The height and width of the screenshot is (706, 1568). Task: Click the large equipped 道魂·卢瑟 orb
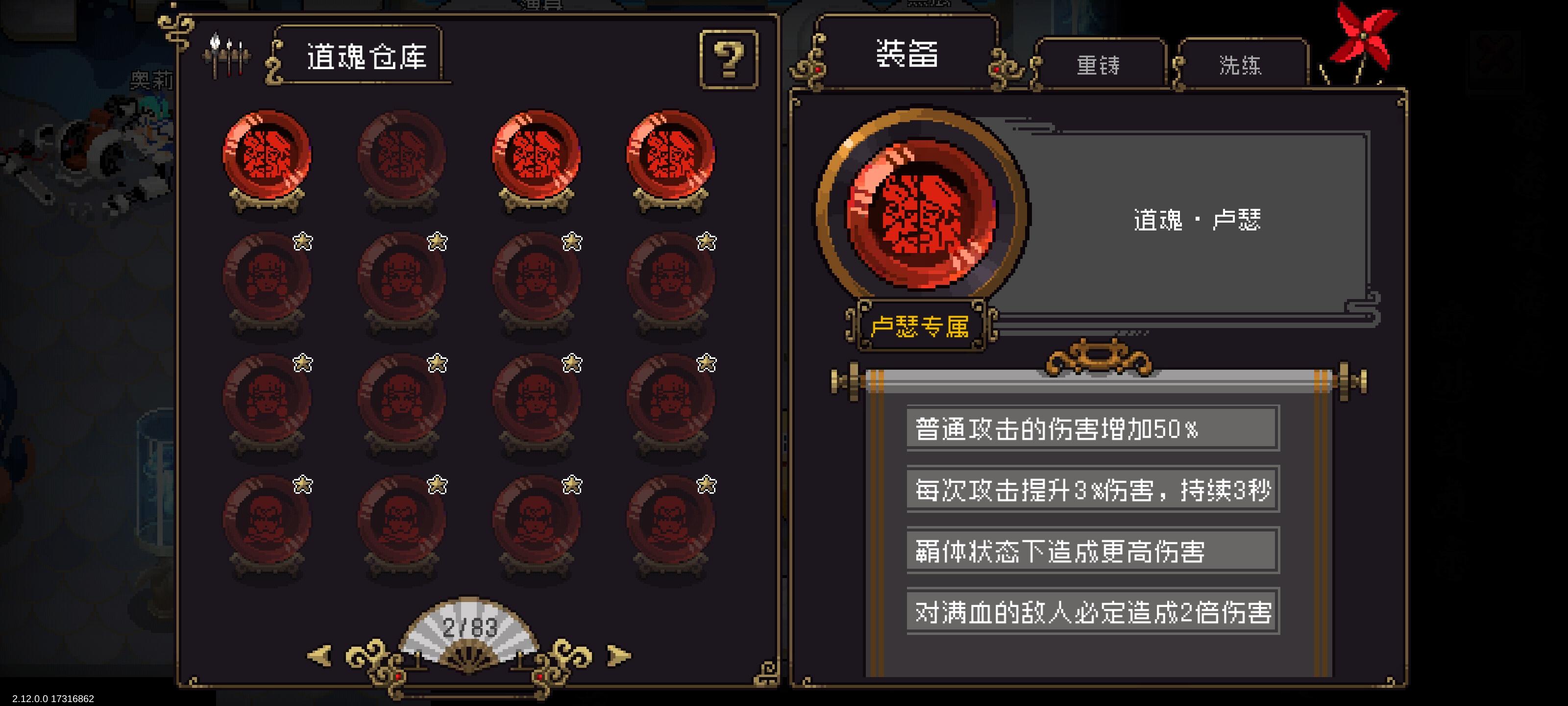[x=922, y=213]
